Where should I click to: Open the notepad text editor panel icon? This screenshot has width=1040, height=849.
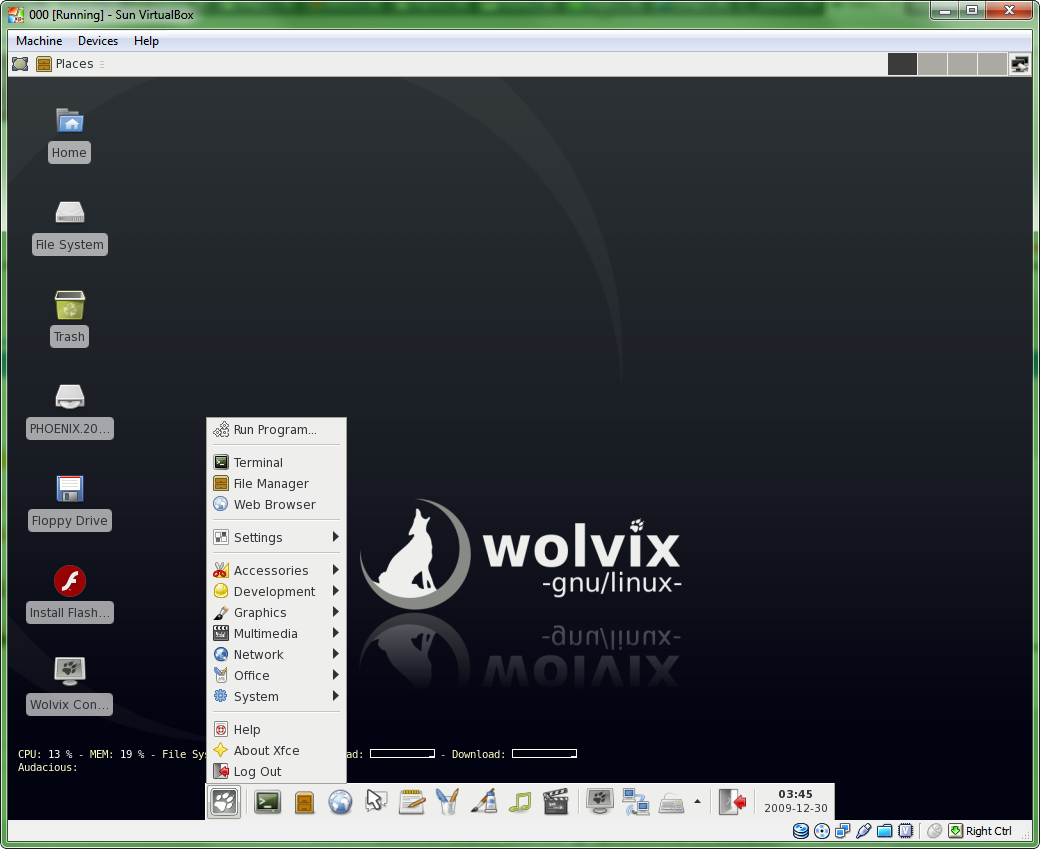click(412, 801)
